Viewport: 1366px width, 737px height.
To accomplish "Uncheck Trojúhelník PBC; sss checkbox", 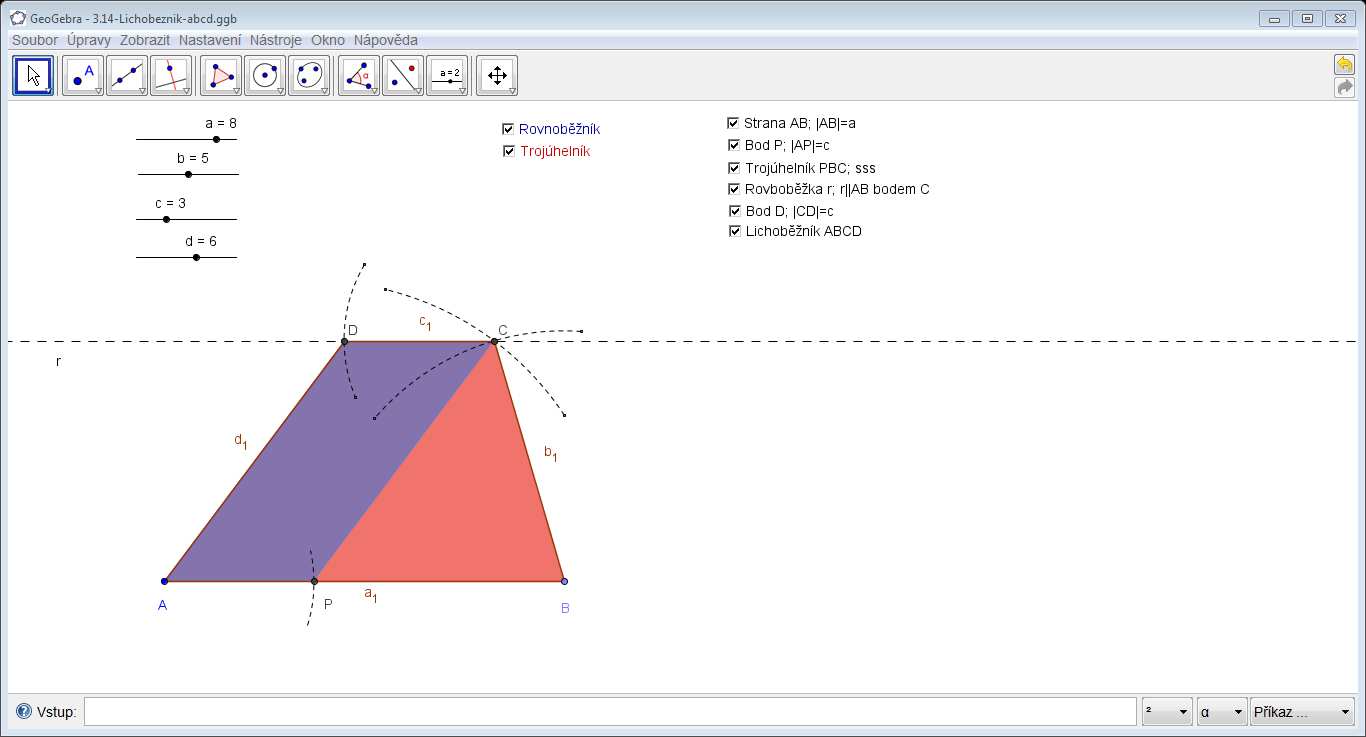I will 734,168.
